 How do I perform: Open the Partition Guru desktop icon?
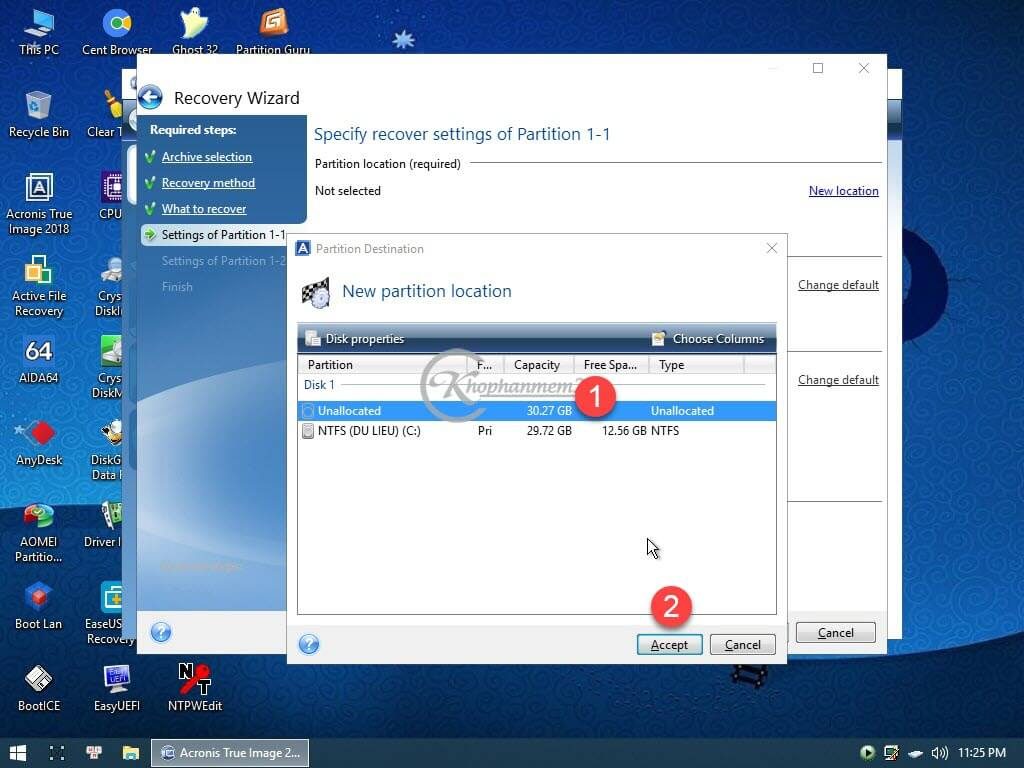point(272,30)
